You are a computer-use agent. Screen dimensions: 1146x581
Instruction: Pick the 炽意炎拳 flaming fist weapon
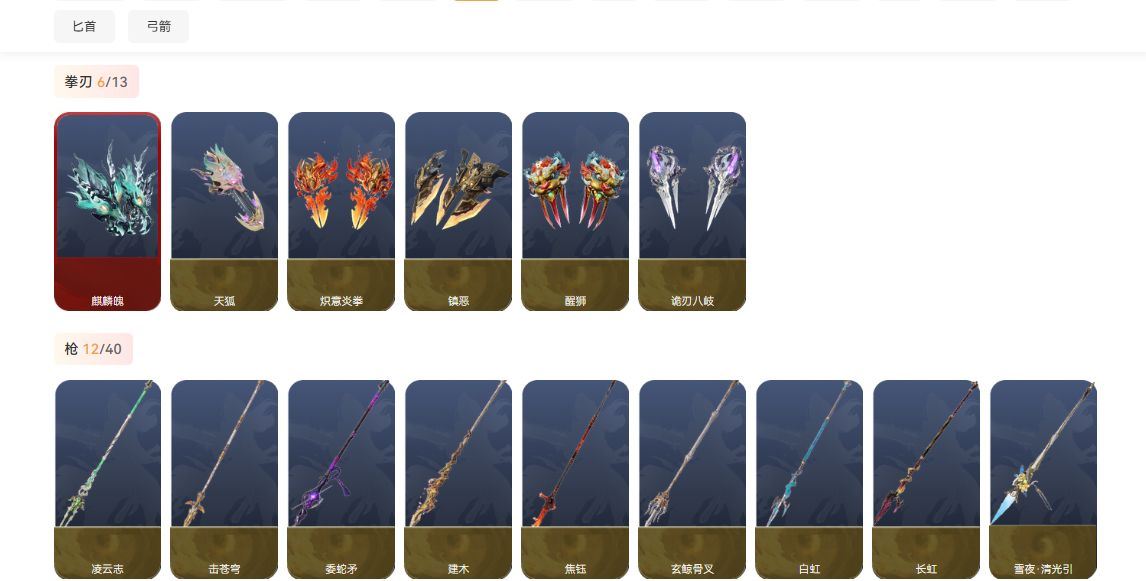(341, 211)
